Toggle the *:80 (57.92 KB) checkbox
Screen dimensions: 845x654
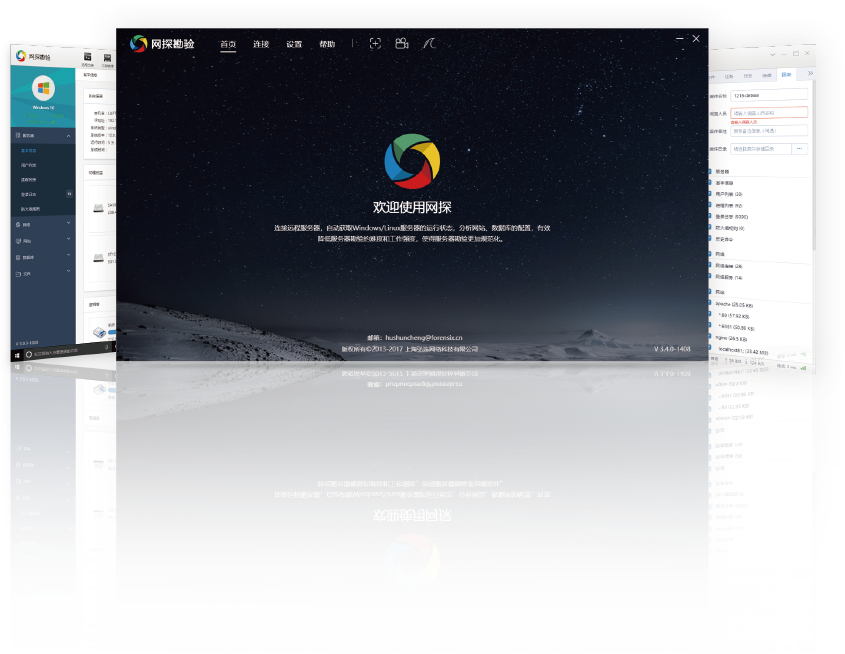(710, 312)
